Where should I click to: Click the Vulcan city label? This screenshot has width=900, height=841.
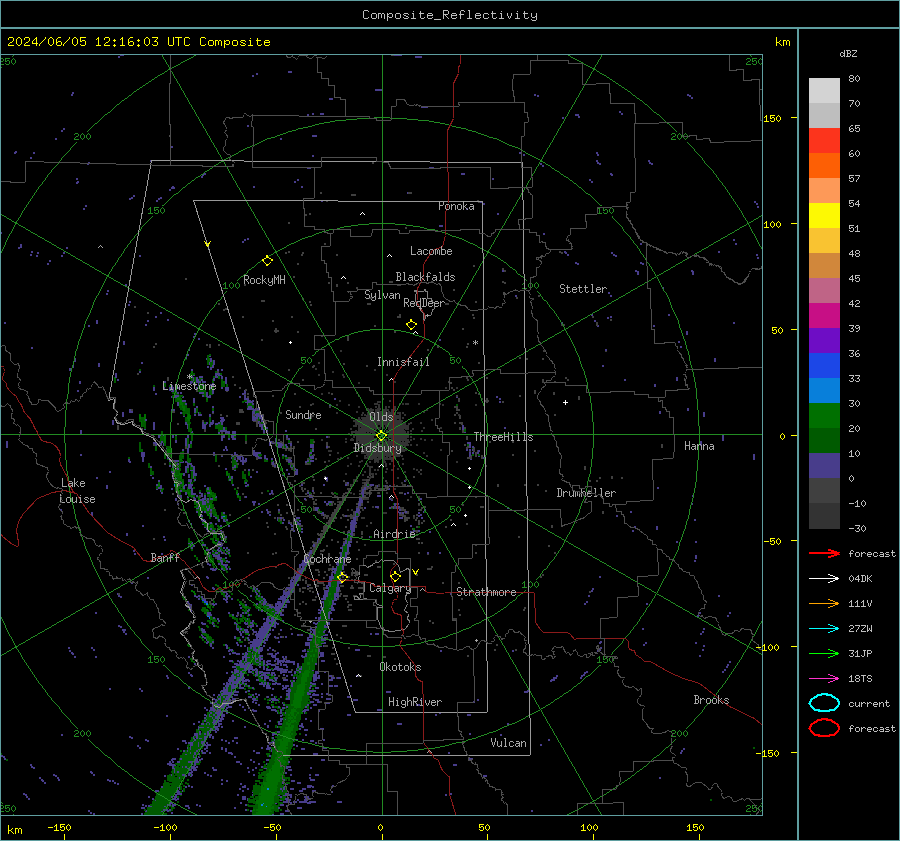coord(508,743)
